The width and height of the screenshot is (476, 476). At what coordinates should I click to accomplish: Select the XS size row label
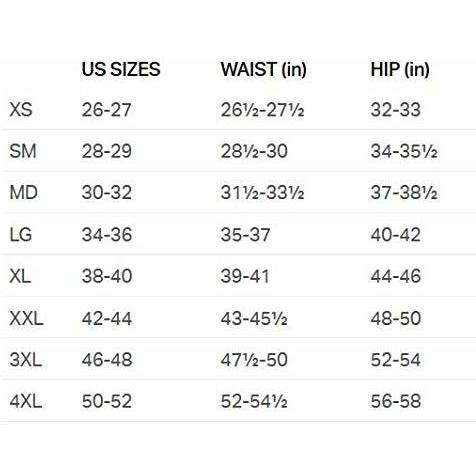[21, 110]
